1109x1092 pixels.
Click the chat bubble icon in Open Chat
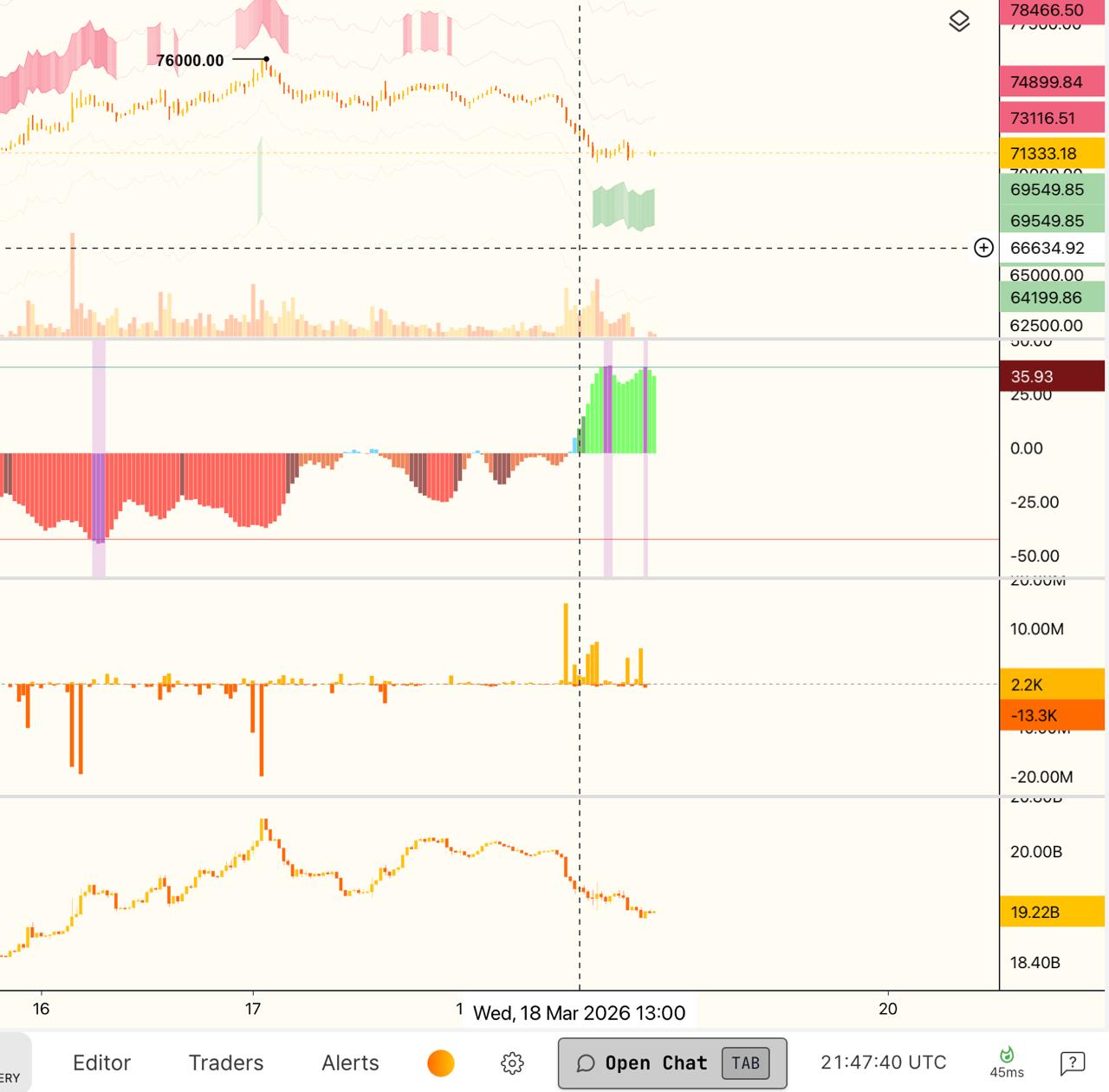pyautogui.click(x=586, y=1063)
